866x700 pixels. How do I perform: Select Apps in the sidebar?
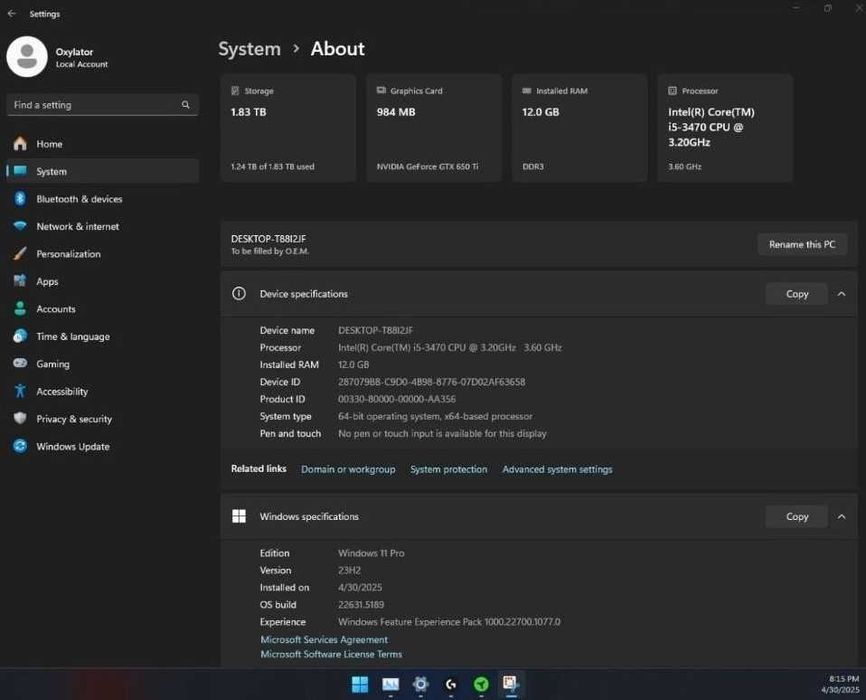47,282
